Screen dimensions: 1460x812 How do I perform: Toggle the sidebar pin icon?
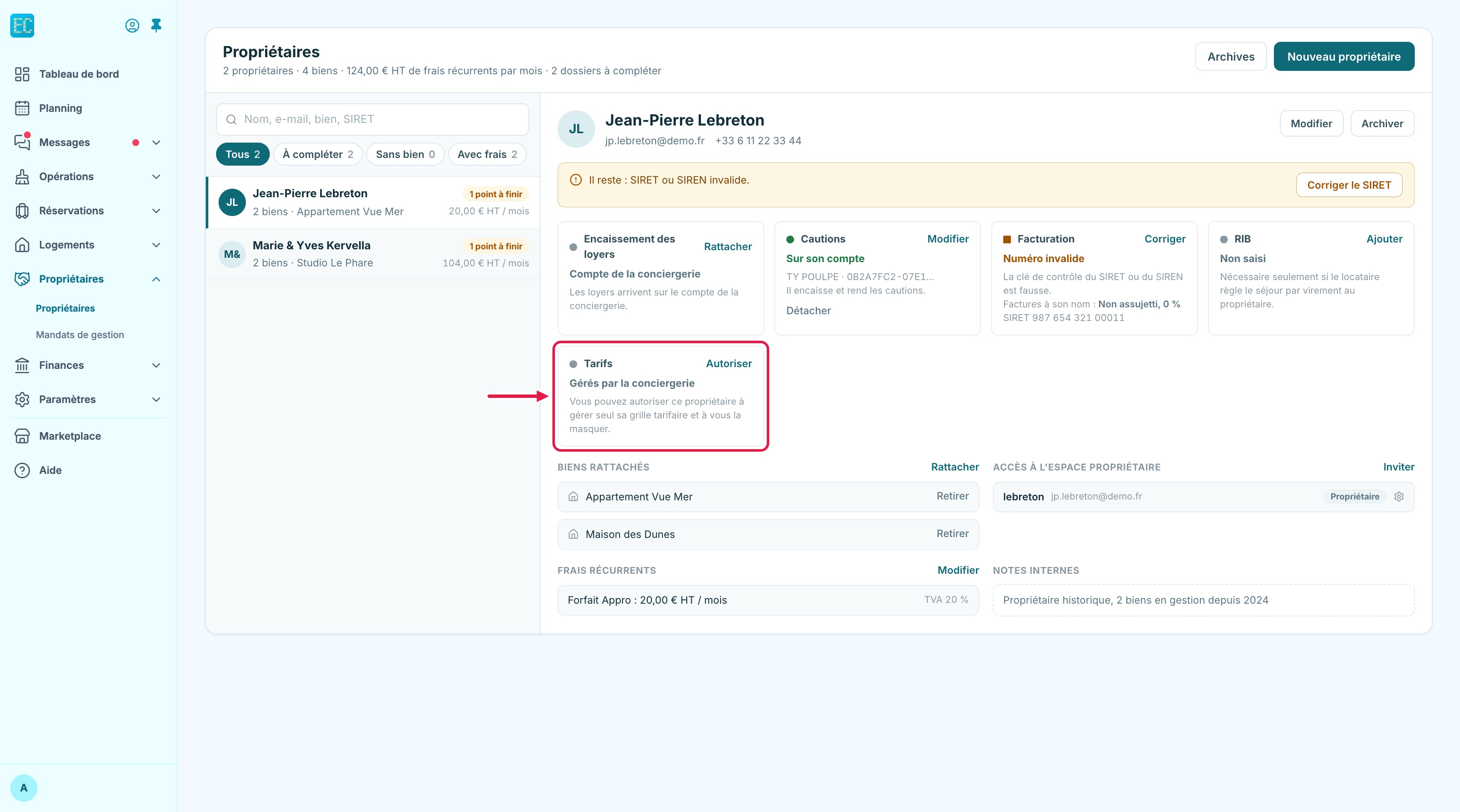156,26
